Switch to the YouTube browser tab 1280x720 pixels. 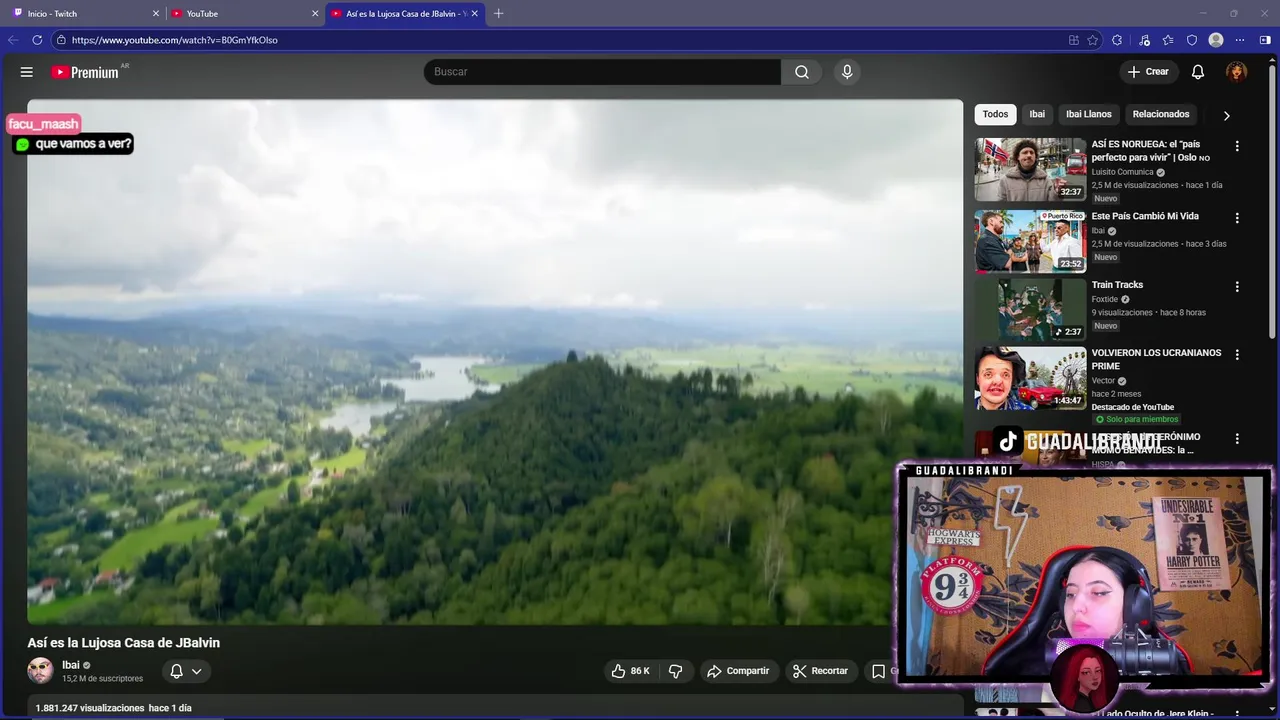pos(245,13)
